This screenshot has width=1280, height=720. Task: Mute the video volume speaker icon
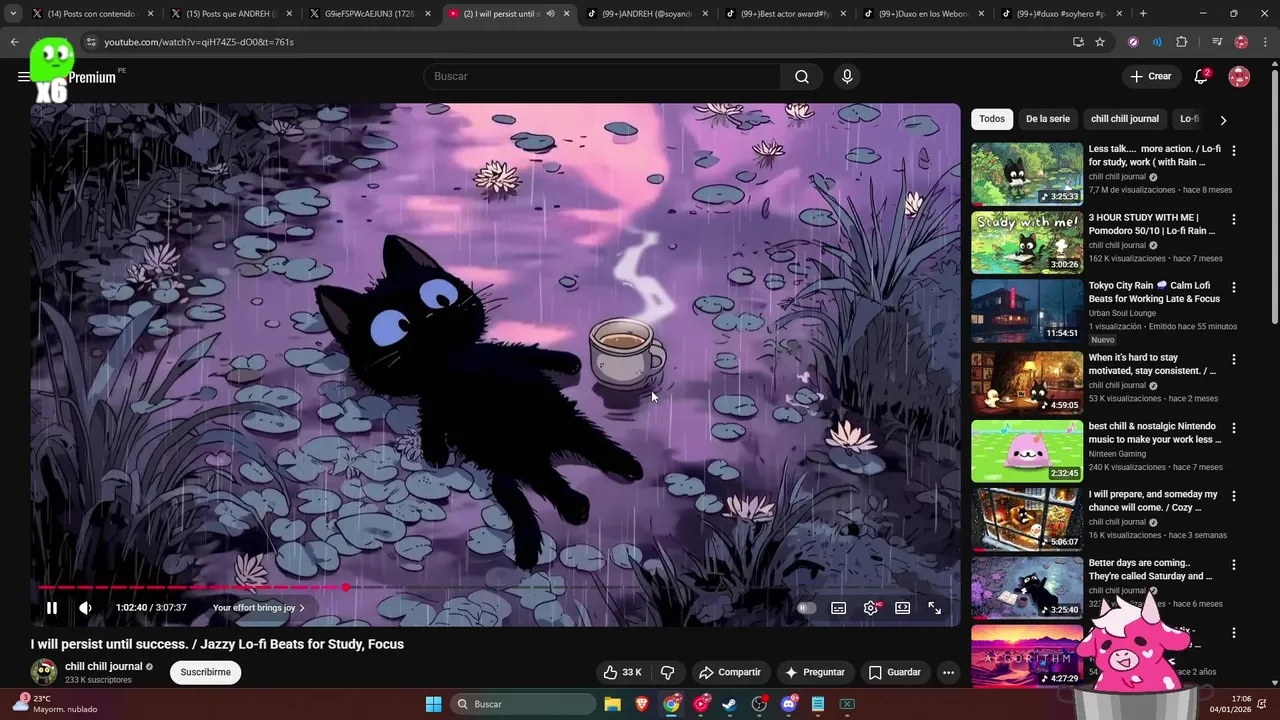click(86, 608)
